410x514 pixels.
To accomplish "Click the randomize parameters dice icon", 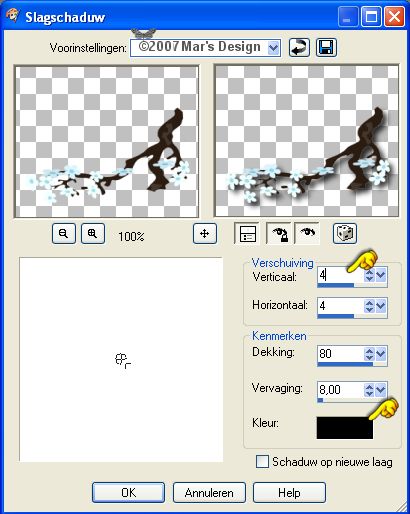I will tap(345, 233).
